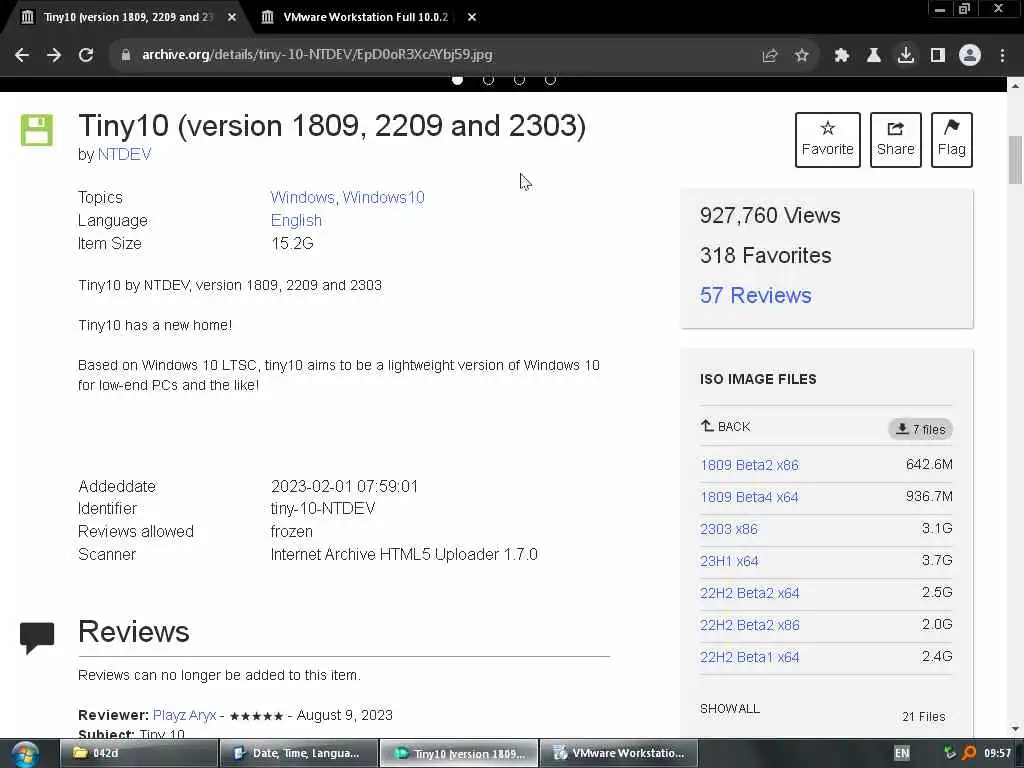1024x768 pixels.
Task: Open 042d folder taskbar item
Action: click(138, 753)
